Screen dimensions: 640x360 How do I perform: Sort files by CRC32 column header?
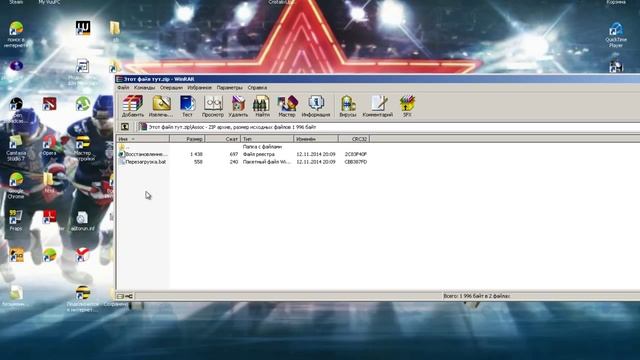pos(354,139)
